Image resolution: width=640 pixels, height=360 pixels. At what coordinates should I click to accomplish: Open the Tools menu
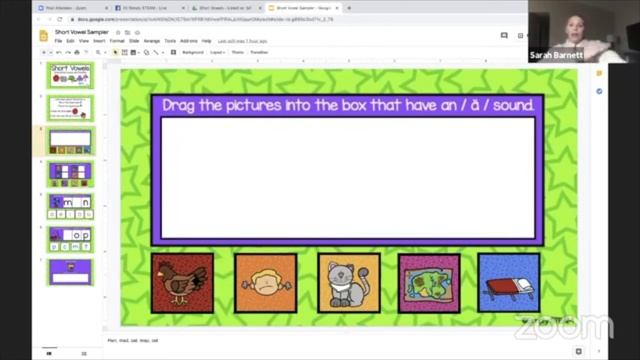click(170, 41)
